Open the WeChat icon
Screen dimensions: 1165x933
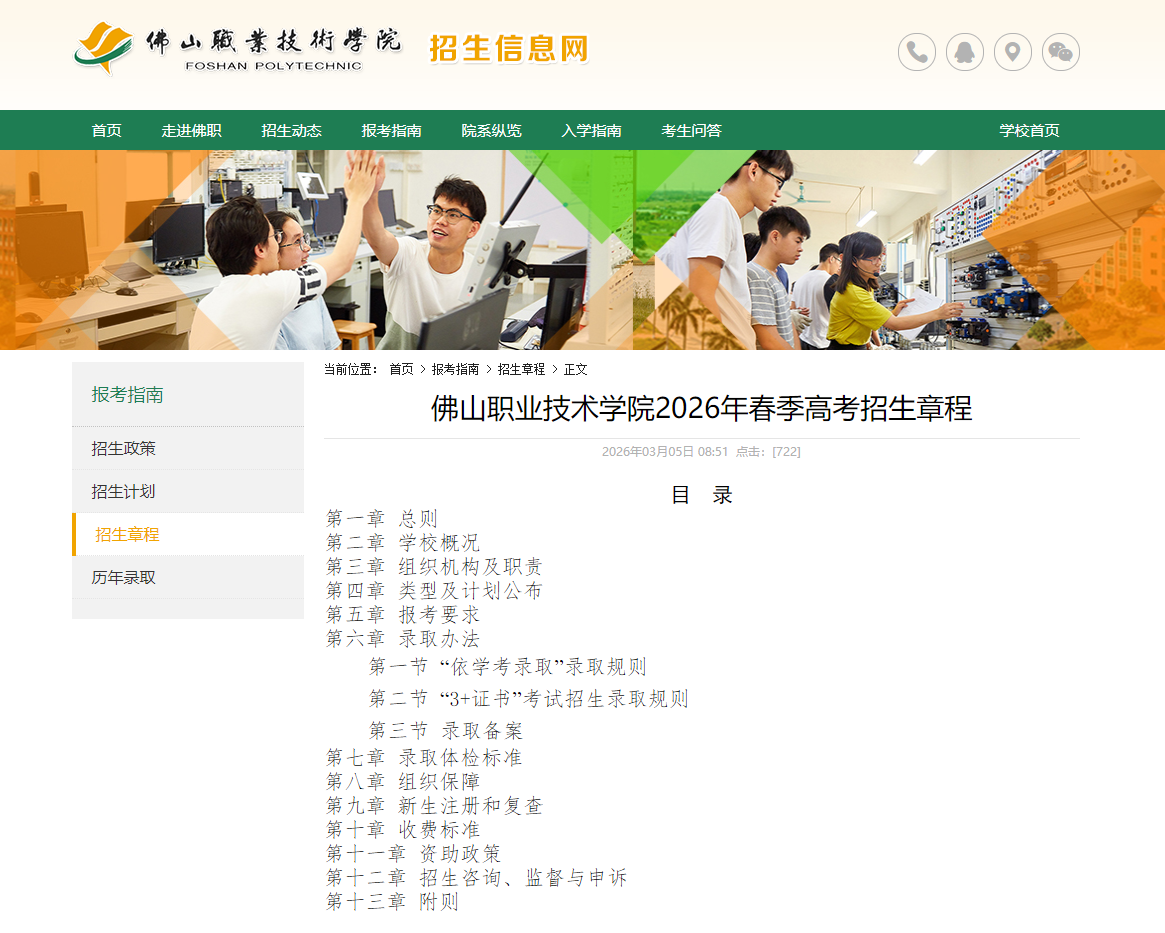[1060, 52]
